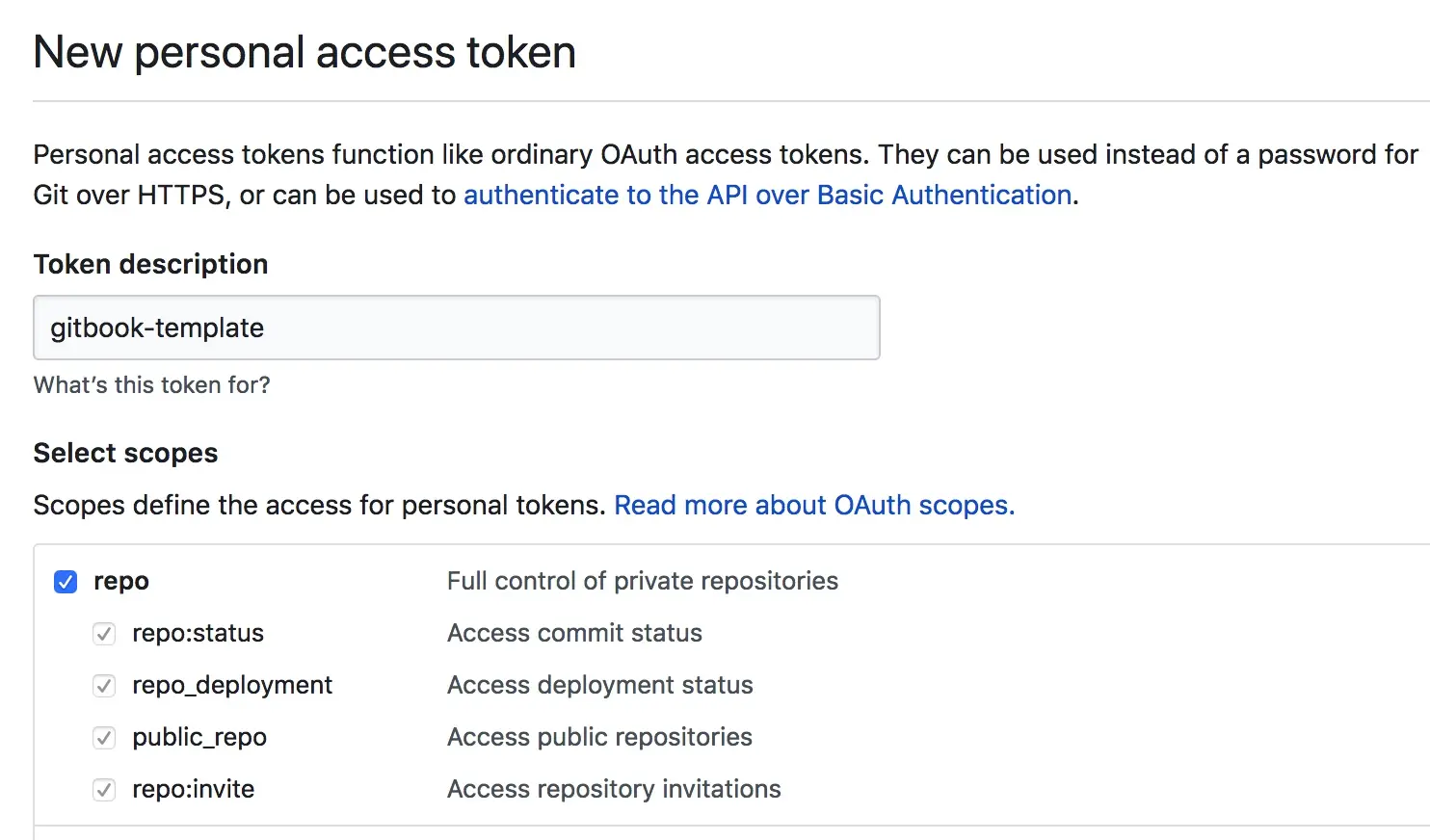This screenshot has width=1430, height=840.
Task: Focus the Token description input field
Action: pos(456,328)
